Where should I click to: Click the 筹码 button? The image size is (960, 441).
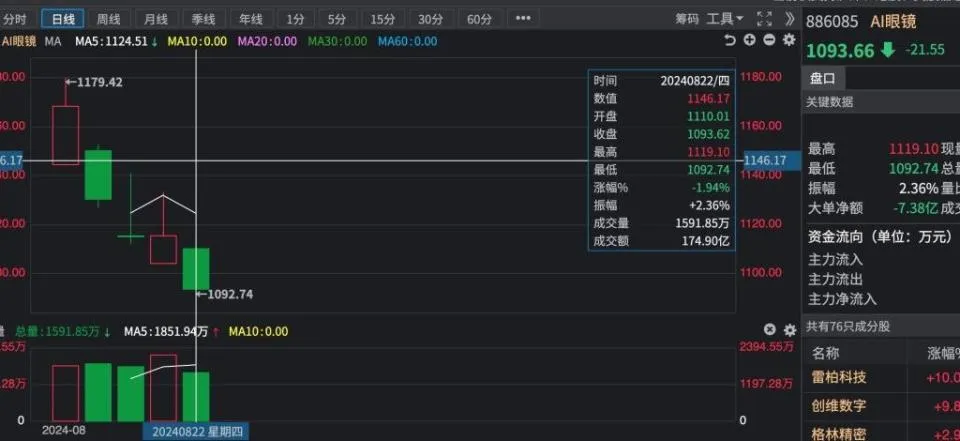[x=687, y=19]
